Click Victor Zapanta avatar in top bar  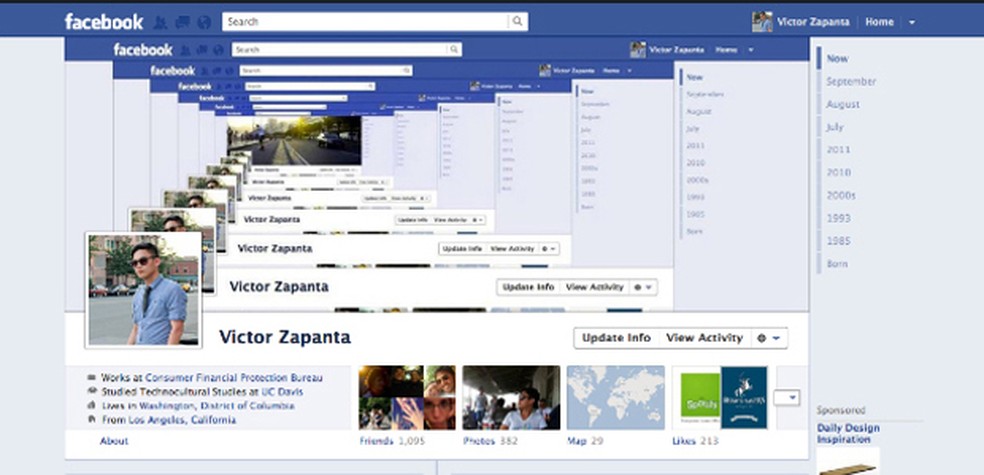pos(762,21)
